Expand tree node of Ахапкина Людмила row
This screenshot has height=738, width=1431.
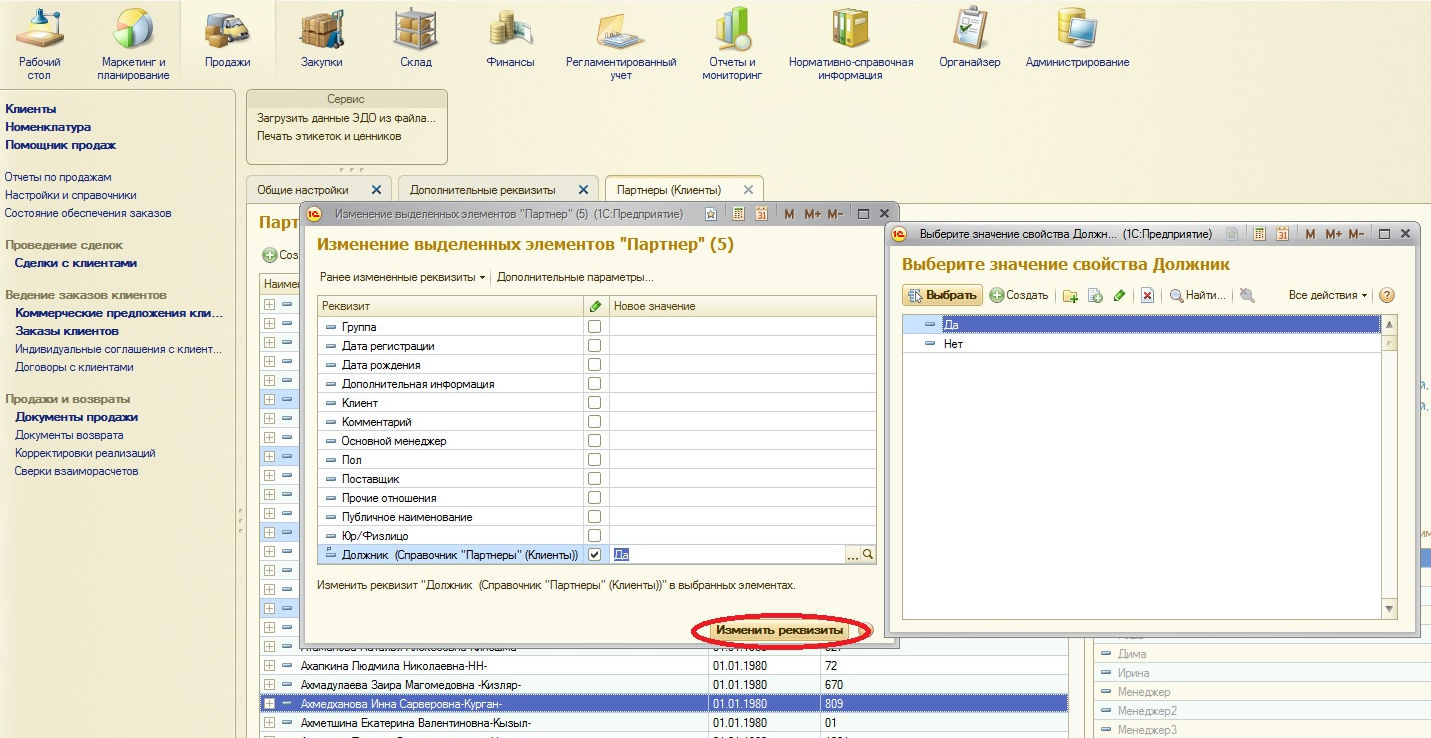point(269,666)
